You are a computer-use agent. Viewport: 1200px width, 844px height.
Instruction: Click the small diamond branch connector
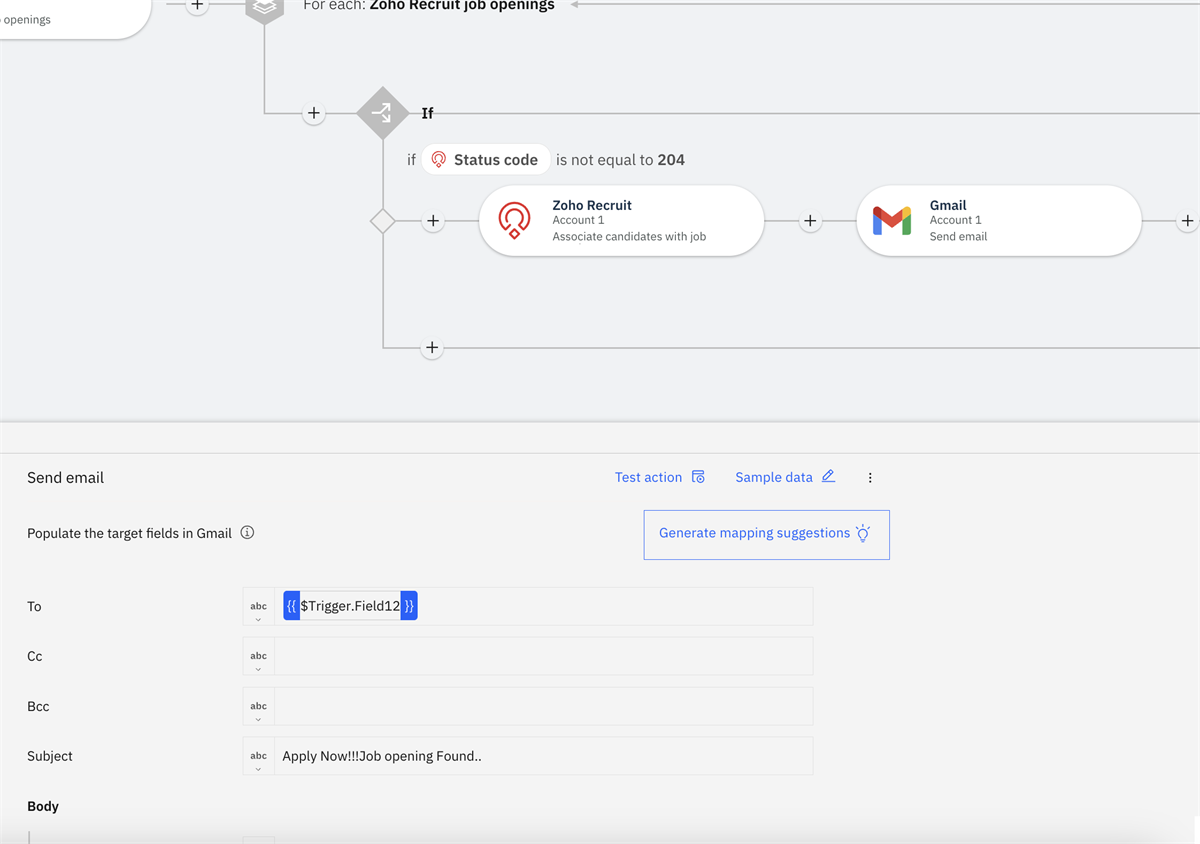pyautogui.click(x=383, y=221)
